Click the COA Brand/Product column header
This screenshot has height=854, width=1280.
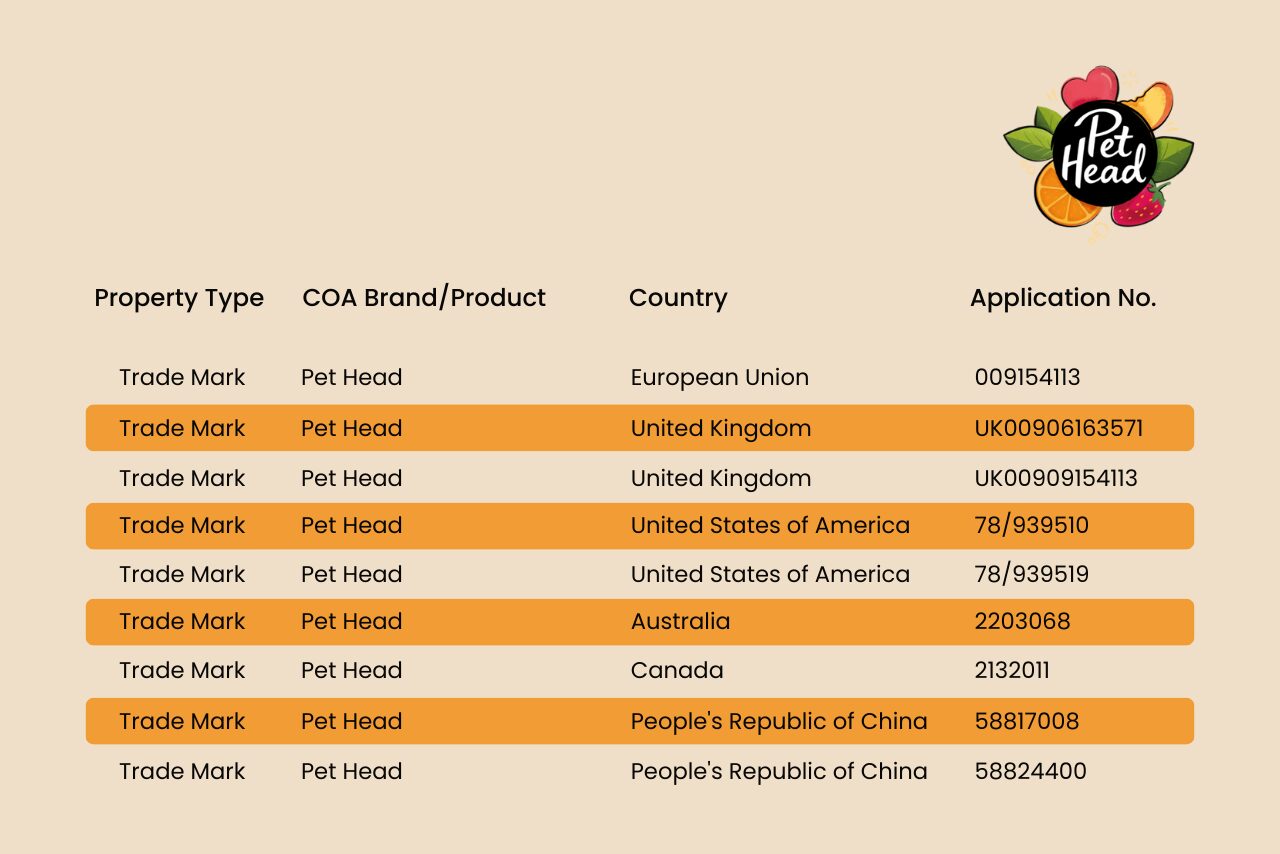424,298
